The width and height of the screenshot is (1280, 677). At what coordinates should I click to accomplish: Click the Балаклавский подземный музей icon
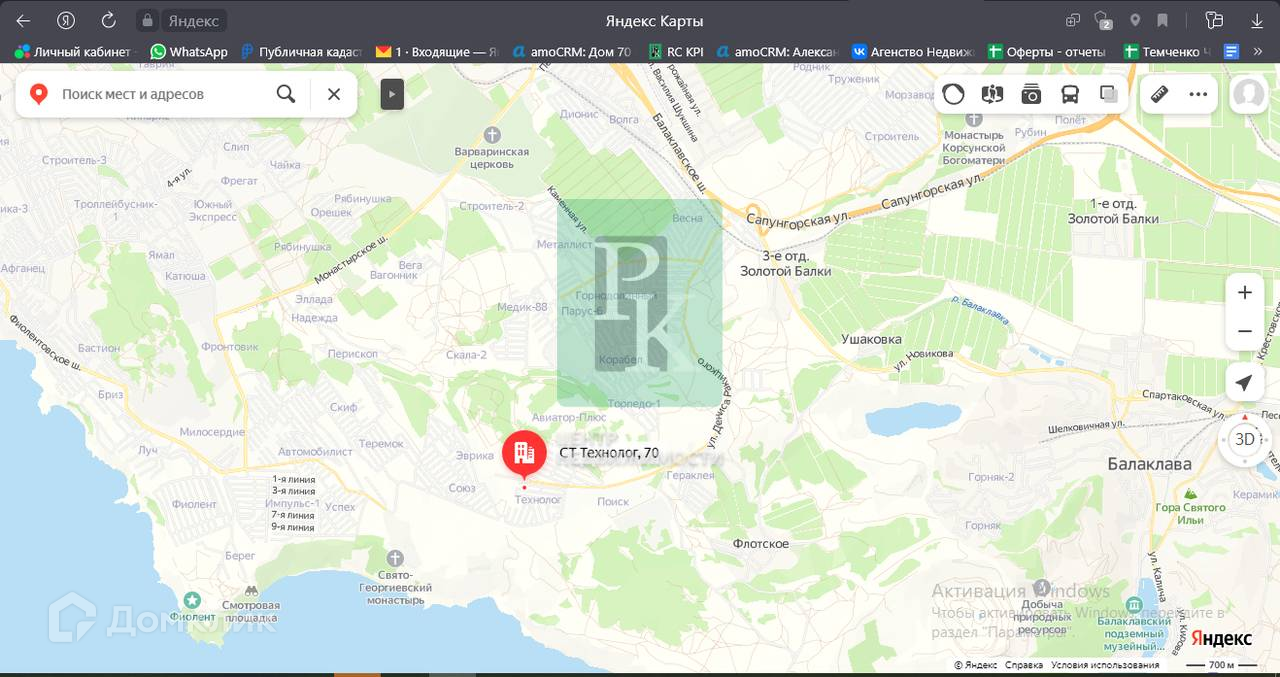click(x=1134, y=605)
